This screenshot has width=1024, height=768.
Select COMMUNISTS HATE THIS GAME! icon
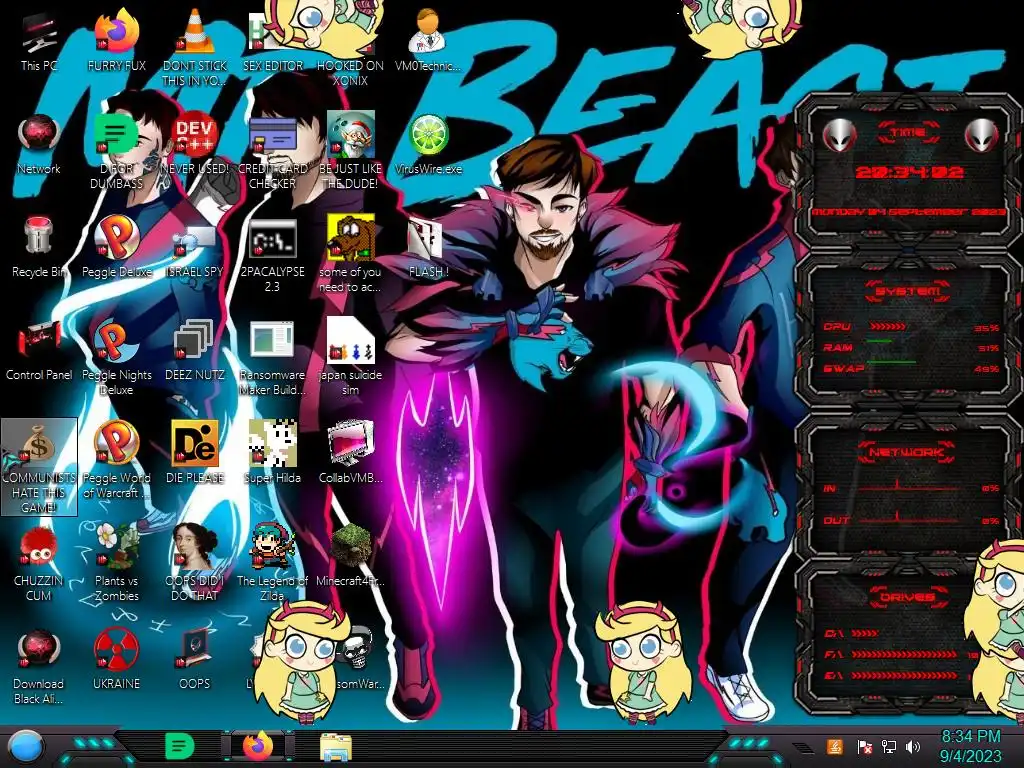[39, 466]
